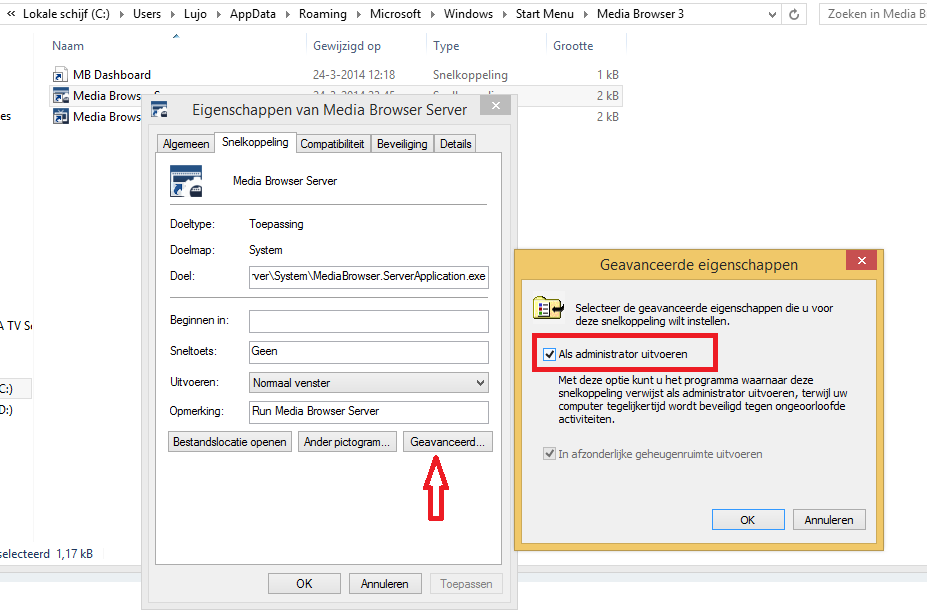Expand breadcrumb arrow after Microsoft
The height and width of the screenshot is (616, 927).
tap(432, 14)
